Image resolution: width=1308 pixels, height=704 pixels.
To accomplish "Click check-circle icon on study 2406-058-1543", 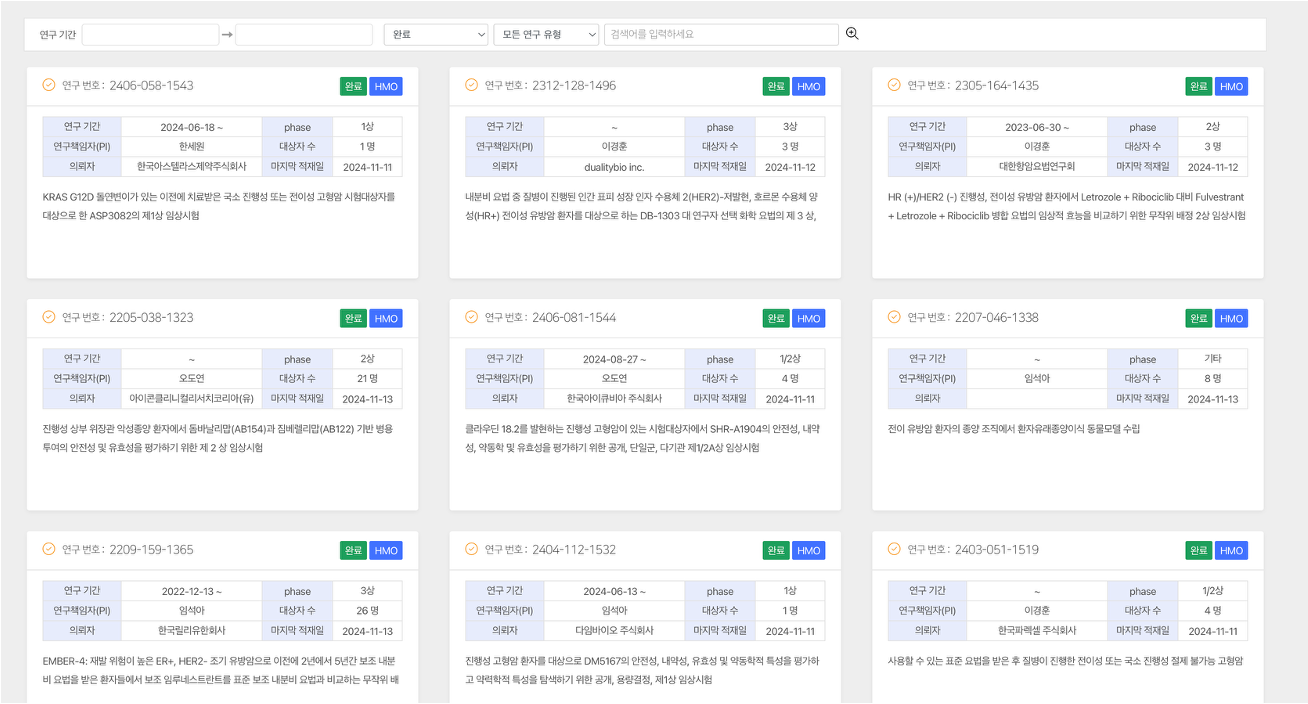I will 49,85.
